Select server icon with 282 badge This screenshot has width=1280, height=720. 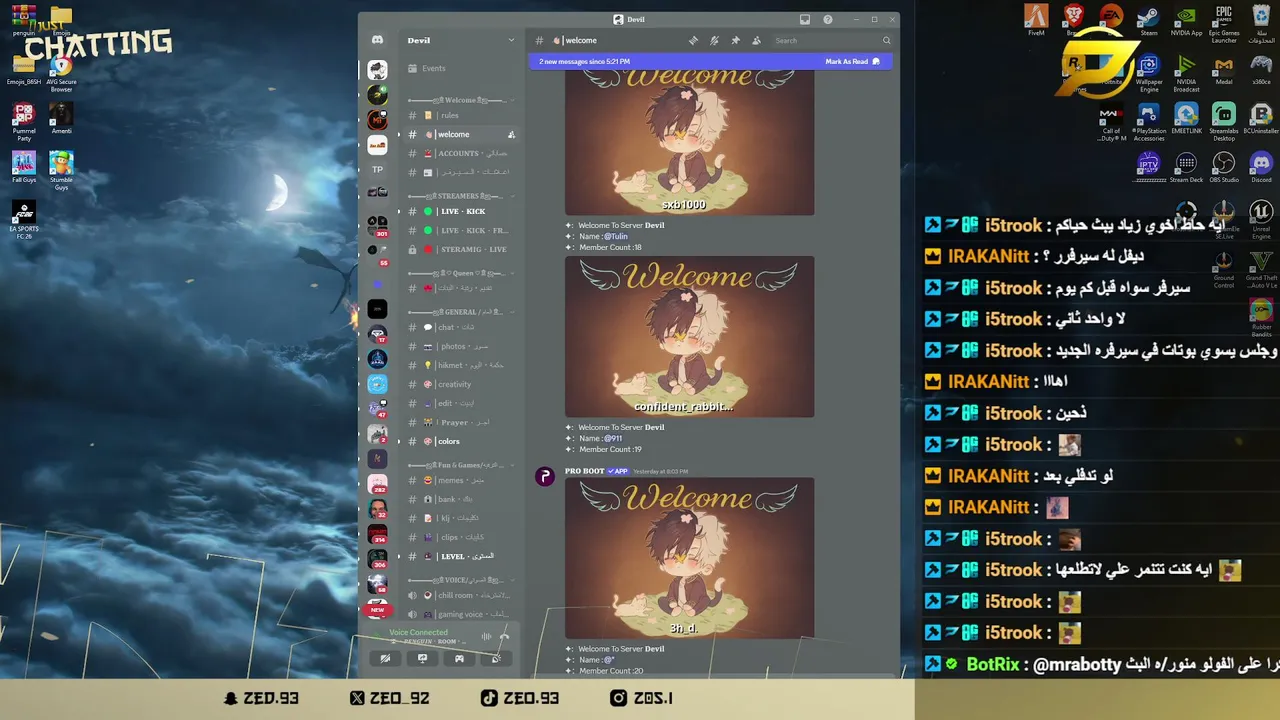click(377, 484)
